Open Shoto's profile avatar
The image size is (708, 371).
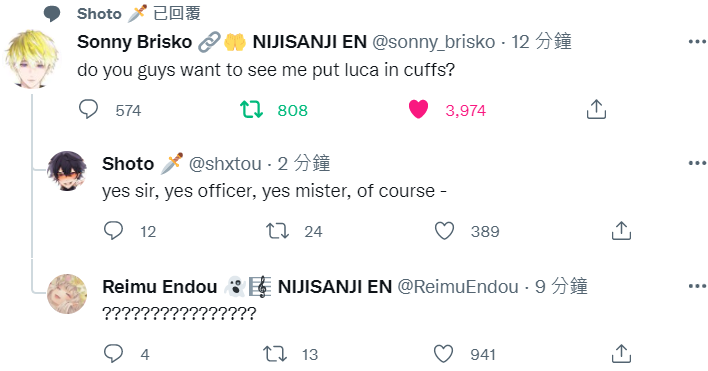pyautogui.click(x=67, y=171)
